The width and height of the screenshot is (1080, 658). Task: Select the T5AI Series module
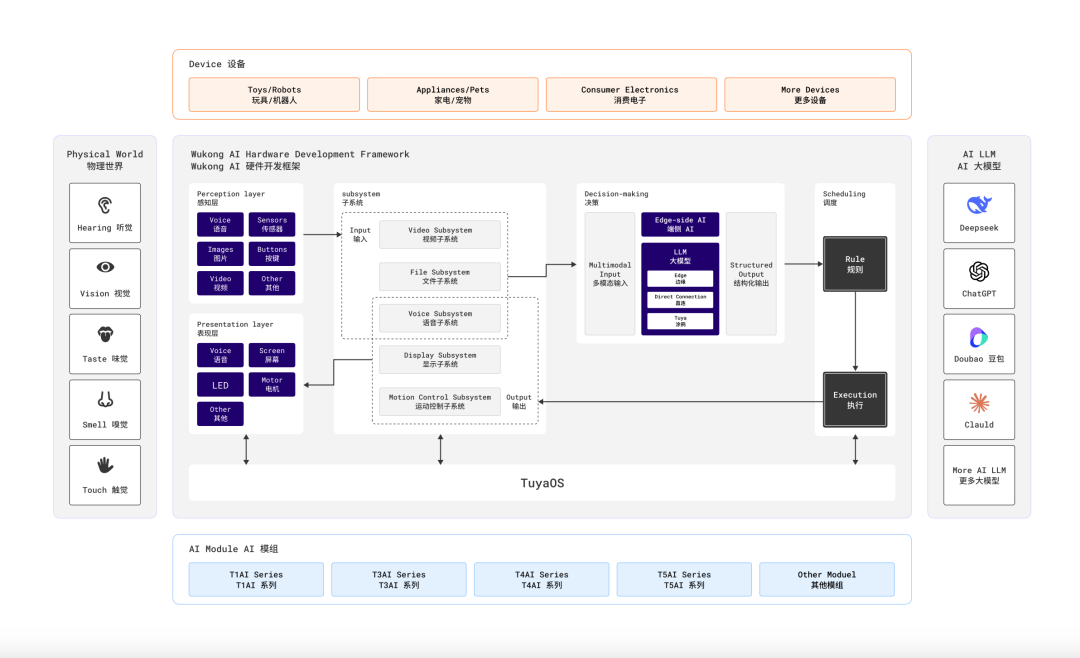click(684, 579)
